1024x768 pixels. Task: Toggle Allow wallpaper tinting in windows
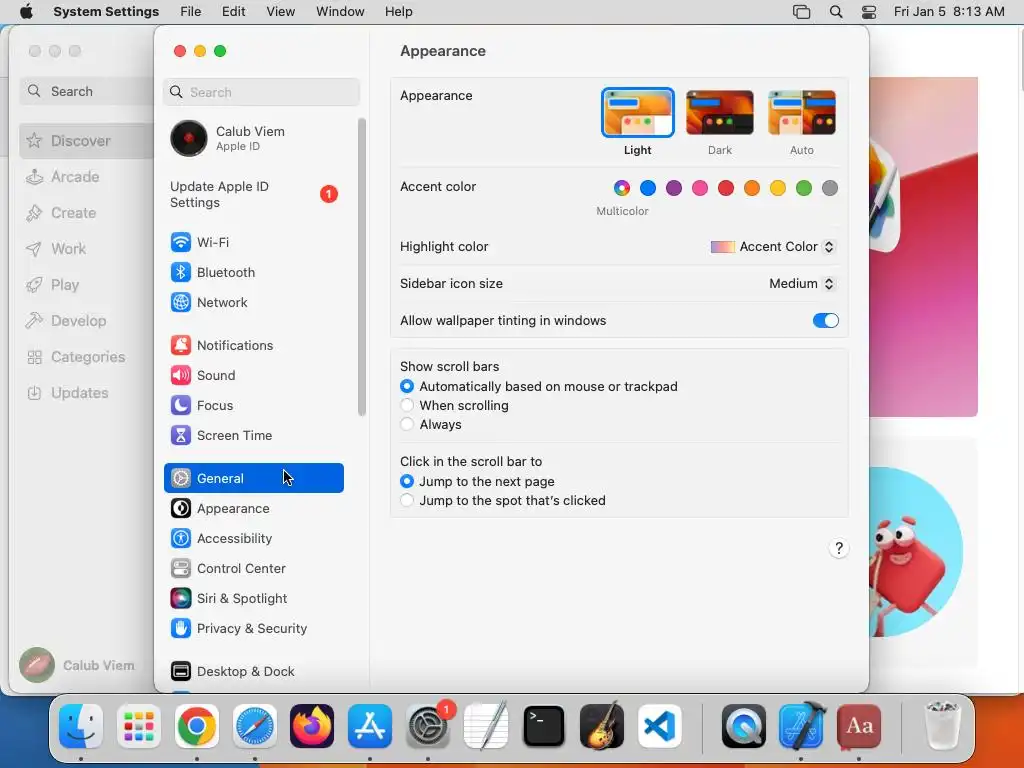click(825, 321)
